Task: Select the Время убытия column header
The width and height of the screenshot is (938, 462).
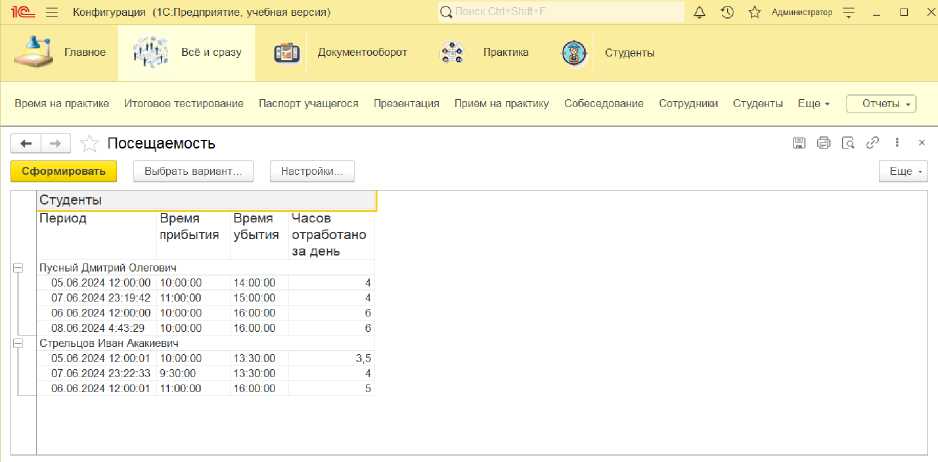Action: [259, 235]
